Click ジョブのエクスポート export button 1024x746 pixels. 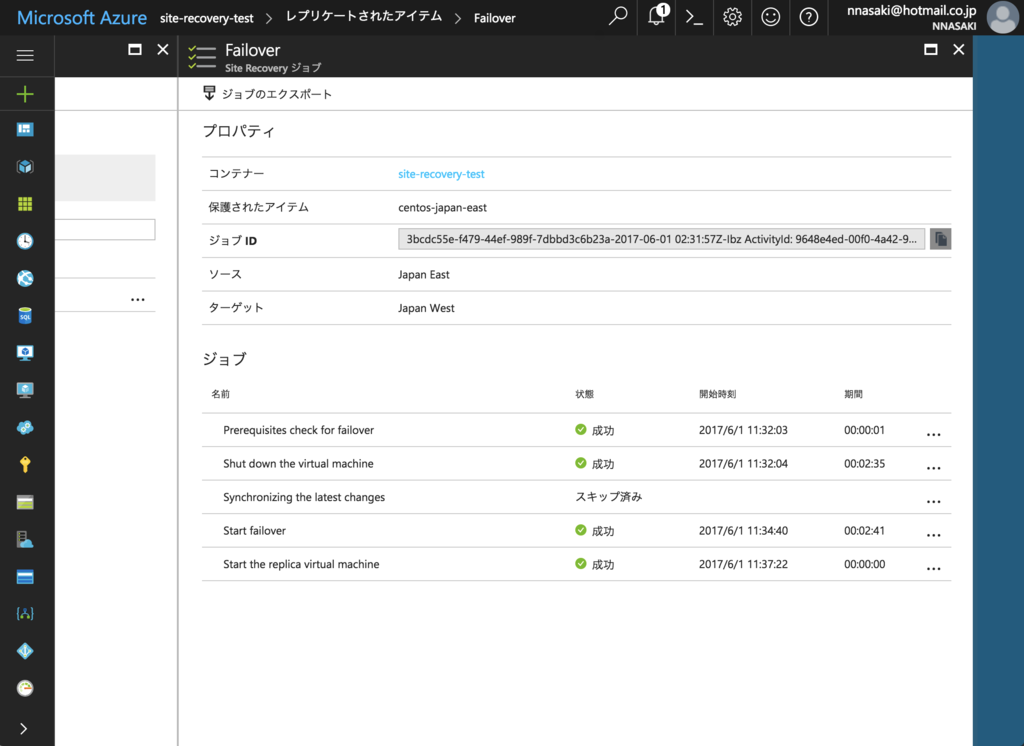(x=267, y=94)
